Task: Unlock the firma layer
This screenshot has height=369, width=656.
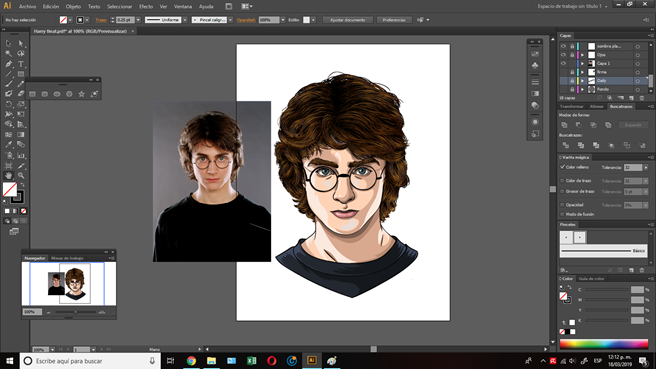Action: [x=572, y=72]
